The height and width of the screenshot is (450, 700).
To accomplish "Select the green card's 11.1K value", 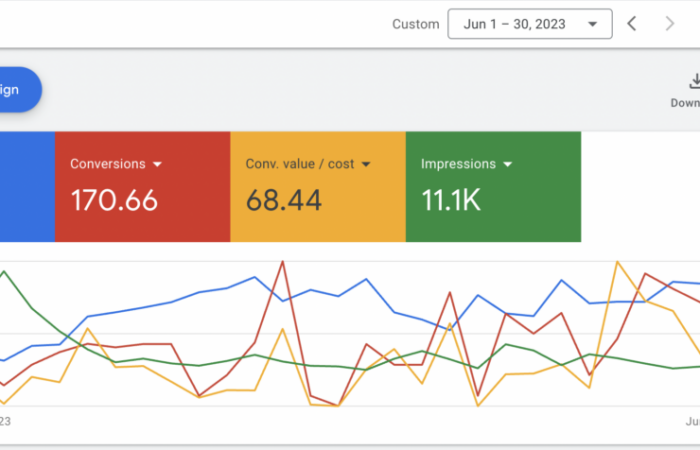I will pos(451,200).
